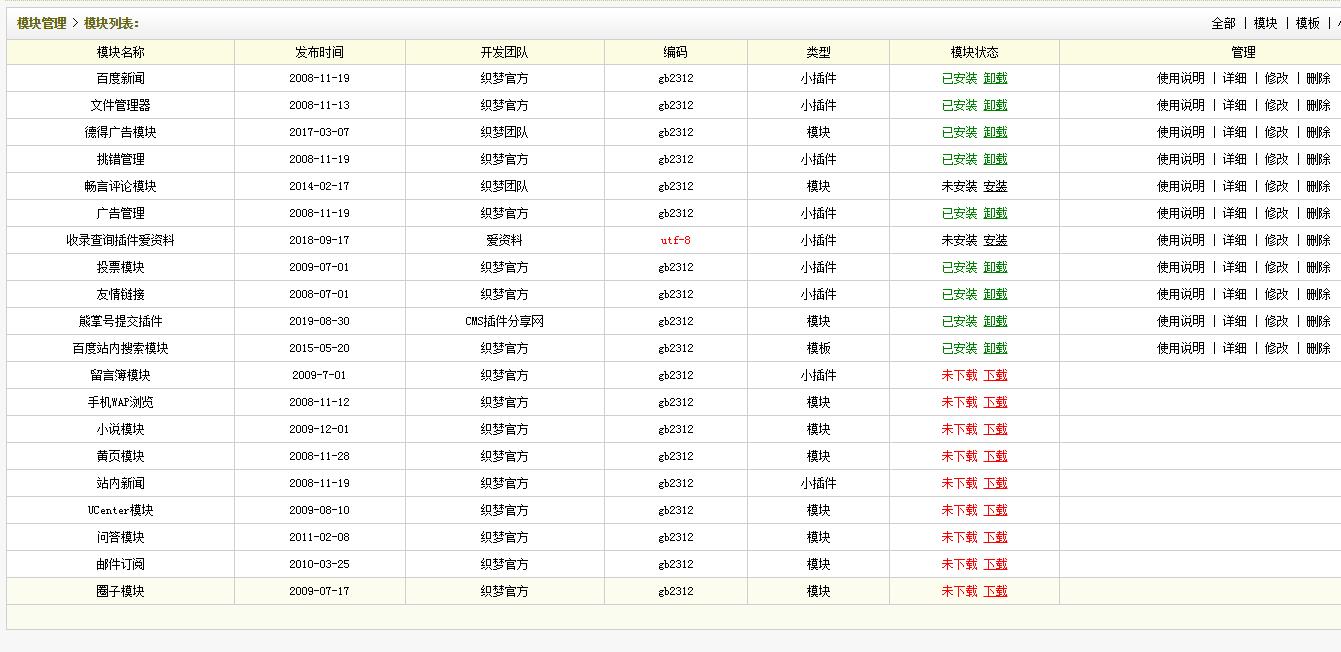The height and width of the screenshot is (652, 1341).
Task: 下载 the 圈子模块
Action: pos(994,591)
